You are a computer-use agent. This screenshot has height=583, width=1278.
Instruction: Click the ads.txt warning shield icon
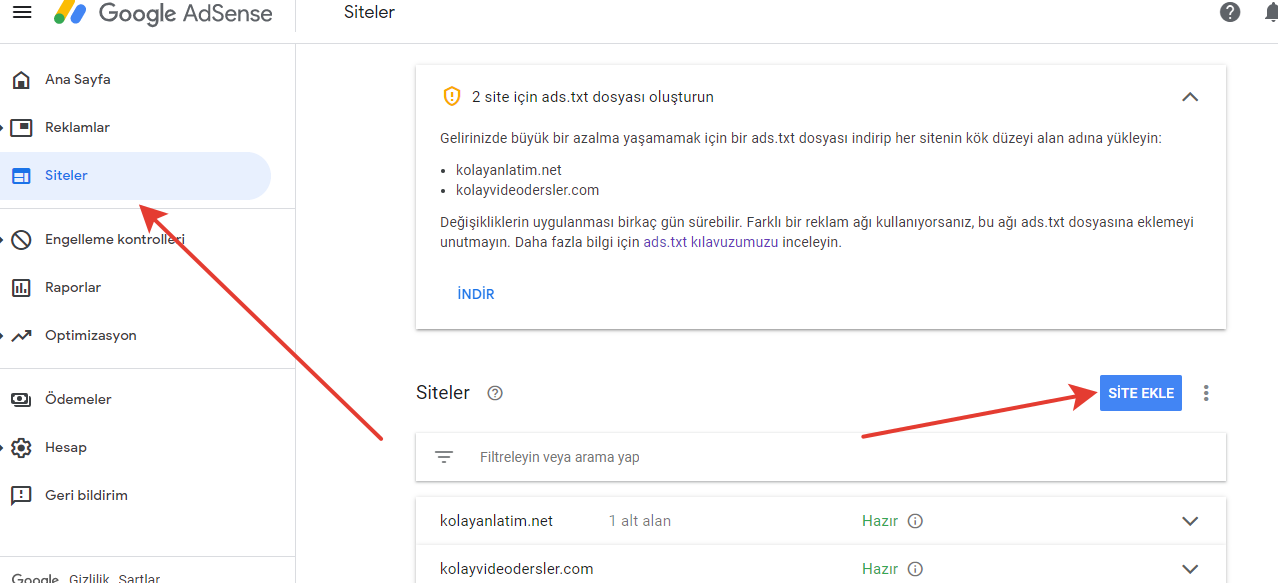click(x=451, y=97)
